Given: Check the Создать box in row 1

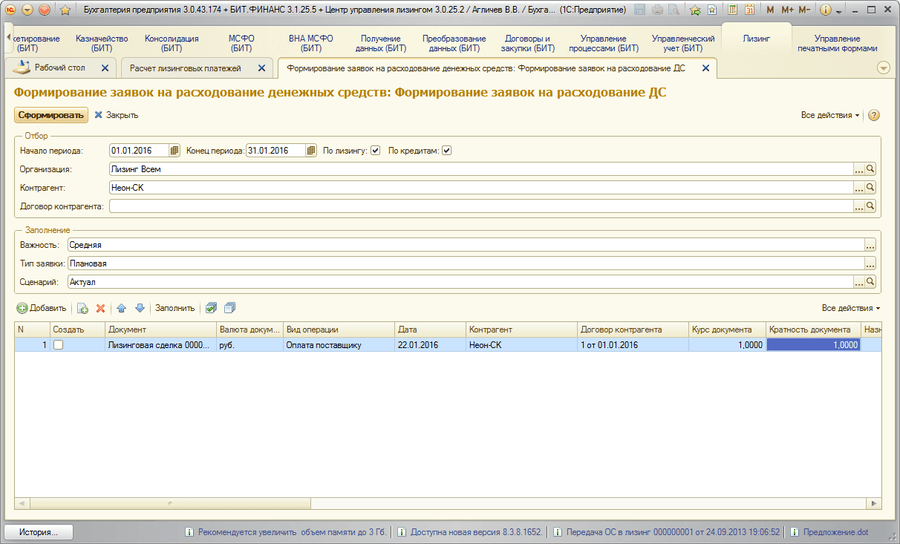Looking at the screenshot, I should [x=58, y=345].
